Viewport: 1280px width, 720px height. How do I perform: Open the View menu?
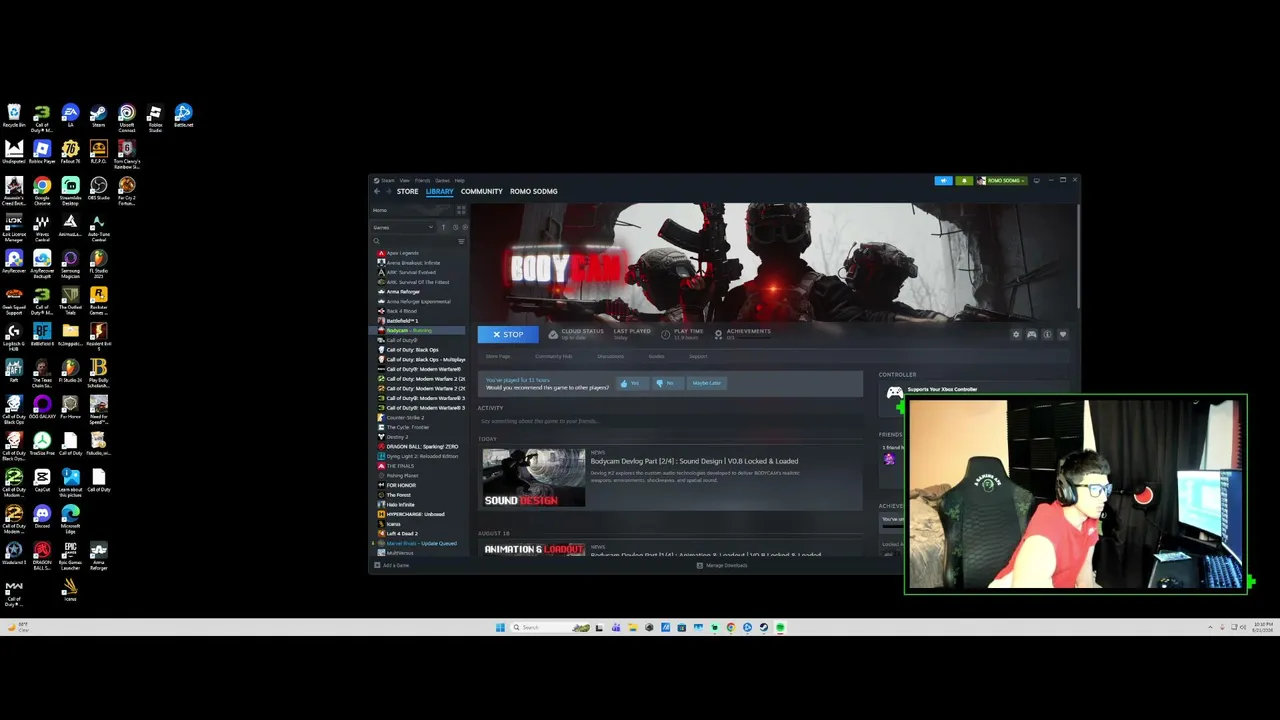click(405, 181)
